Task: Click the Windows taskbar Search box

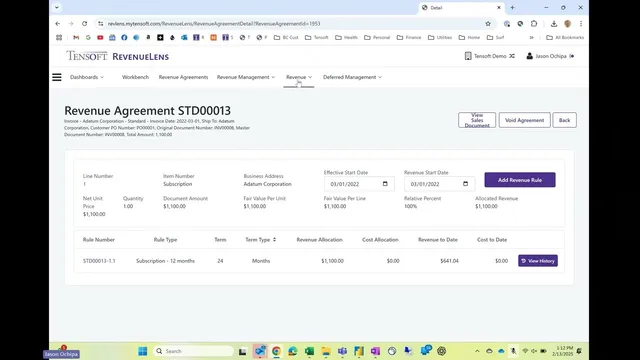Action: tap(193, 351)
